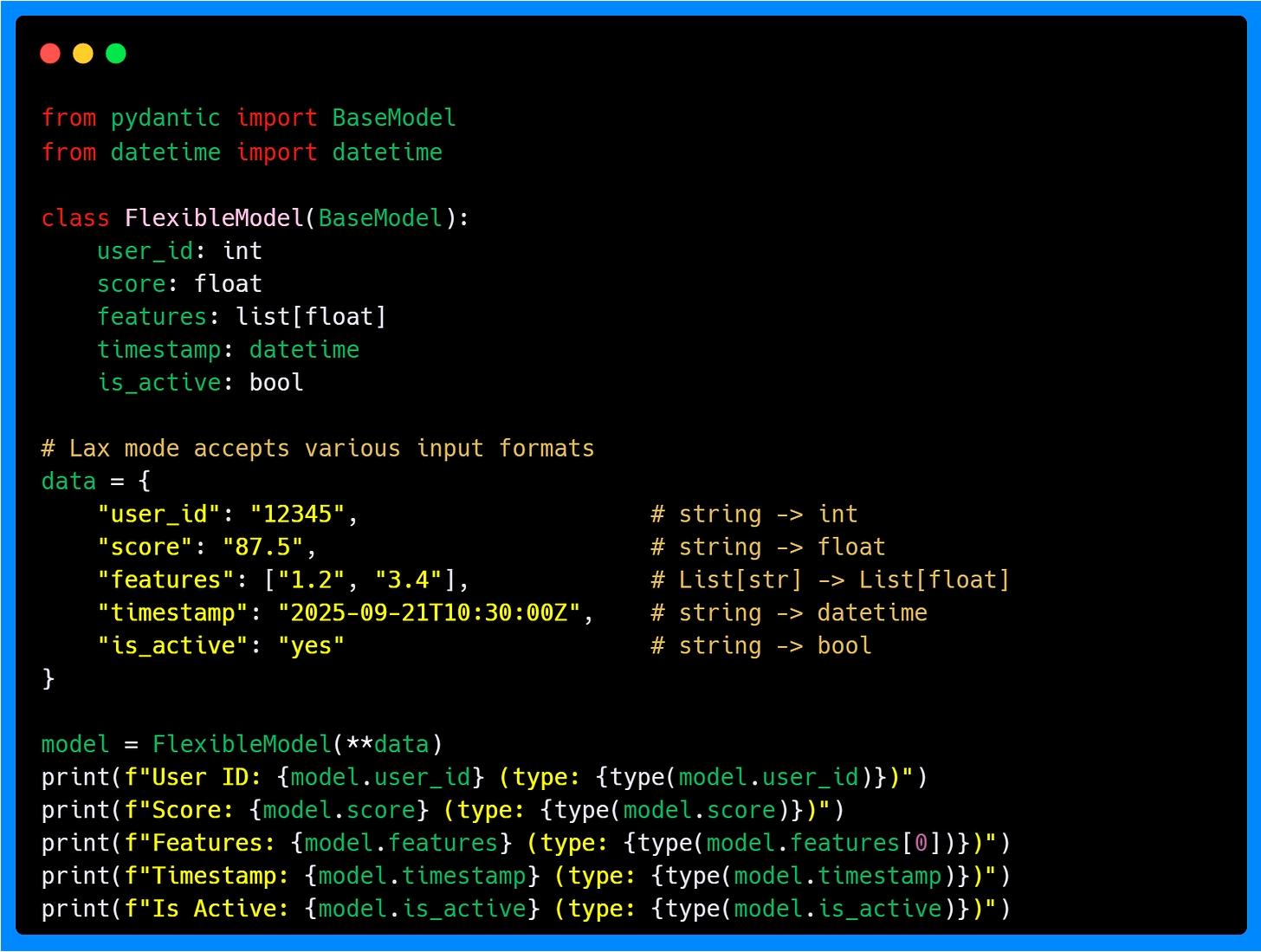This screenshot has width=1261, height=952.
Task: Click the lax mode comment line
Action: pyautogui.click(x=318, y=448)
